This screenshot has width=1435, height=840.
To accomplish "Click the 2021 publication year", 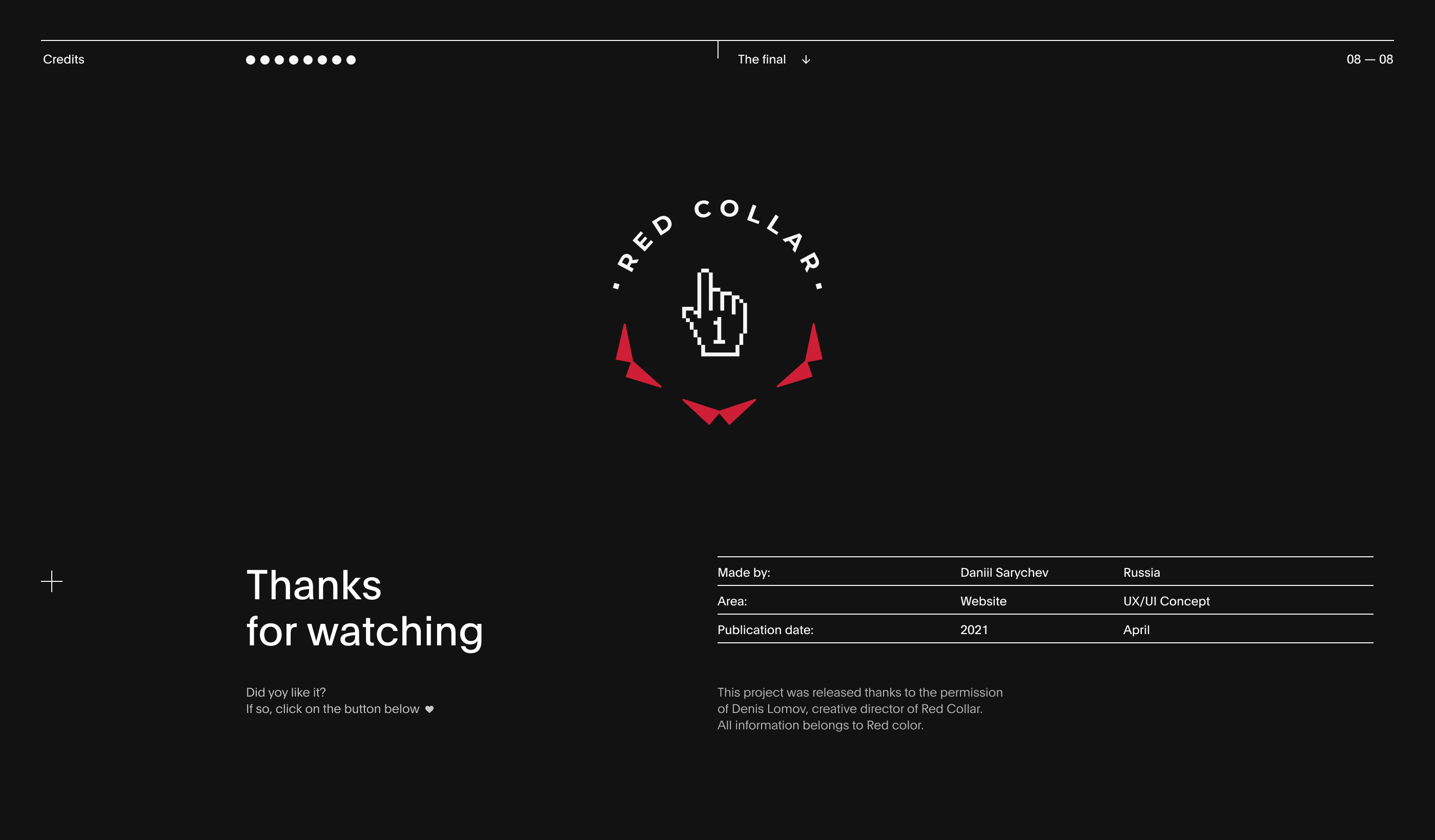I will point(974,630).
